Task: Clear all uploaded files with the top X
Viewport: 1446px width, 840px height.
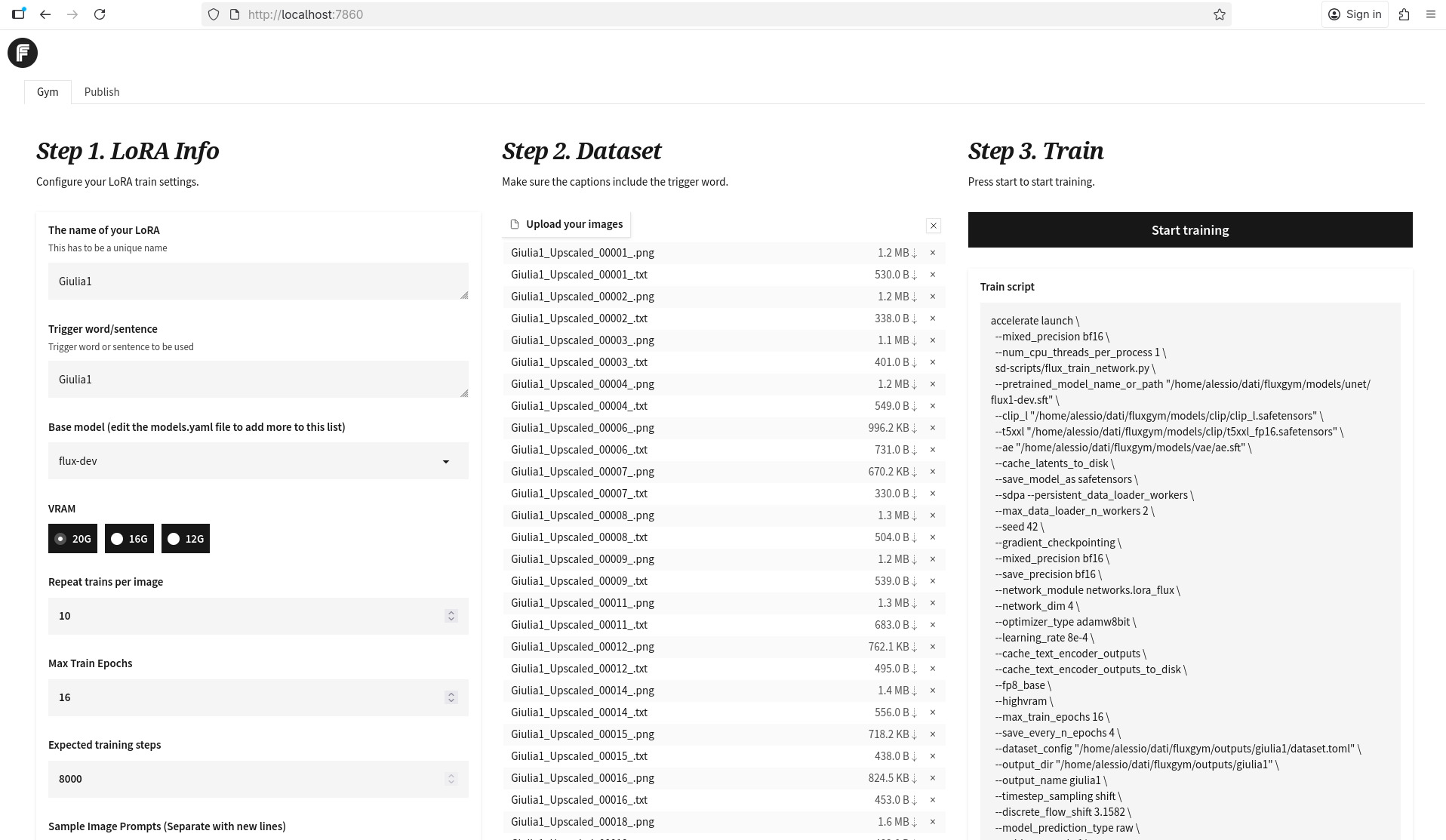Action: 933,226
